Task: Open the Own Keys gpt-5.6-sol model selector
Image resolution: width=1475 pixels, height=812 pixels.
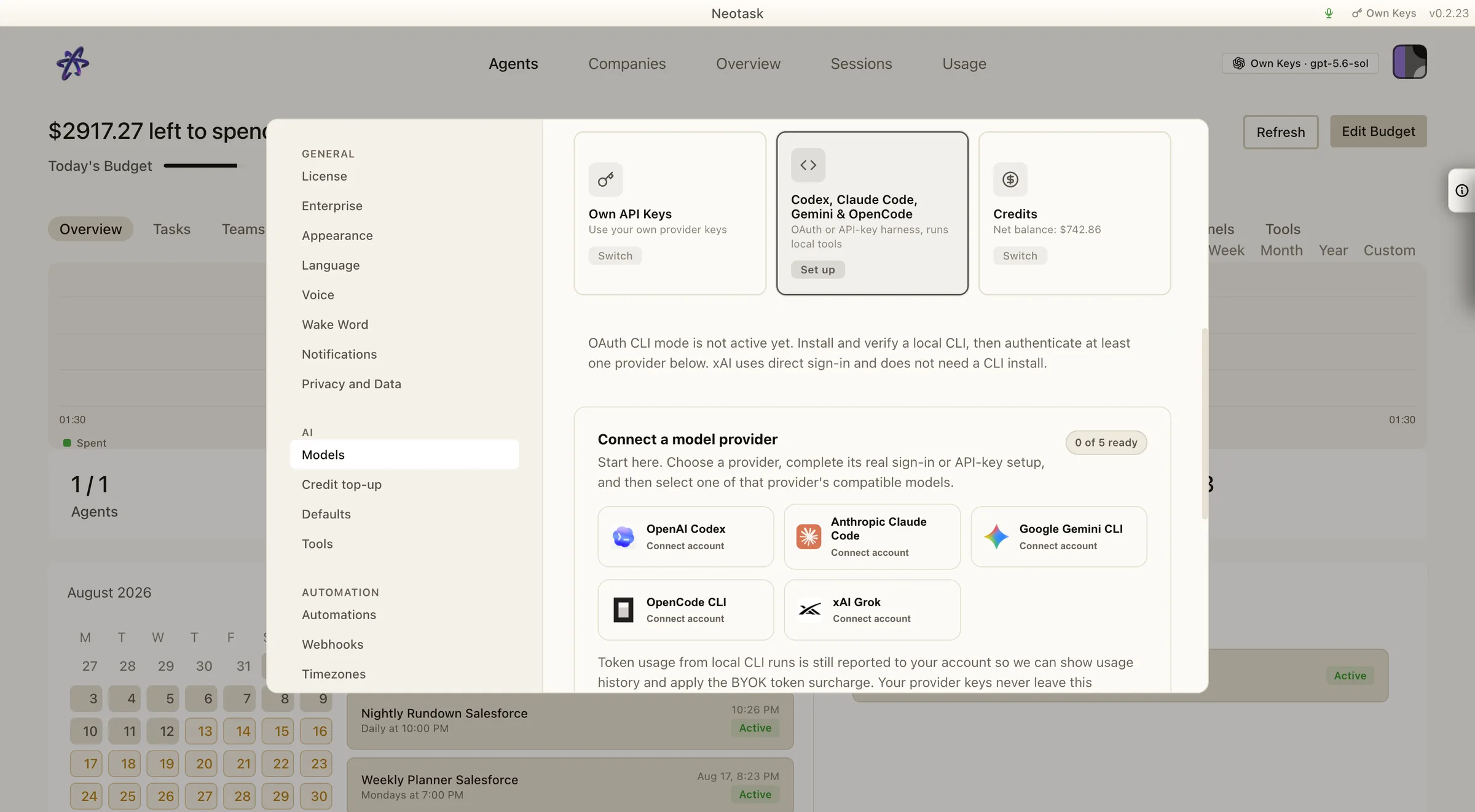Action: coord(1300,63)
